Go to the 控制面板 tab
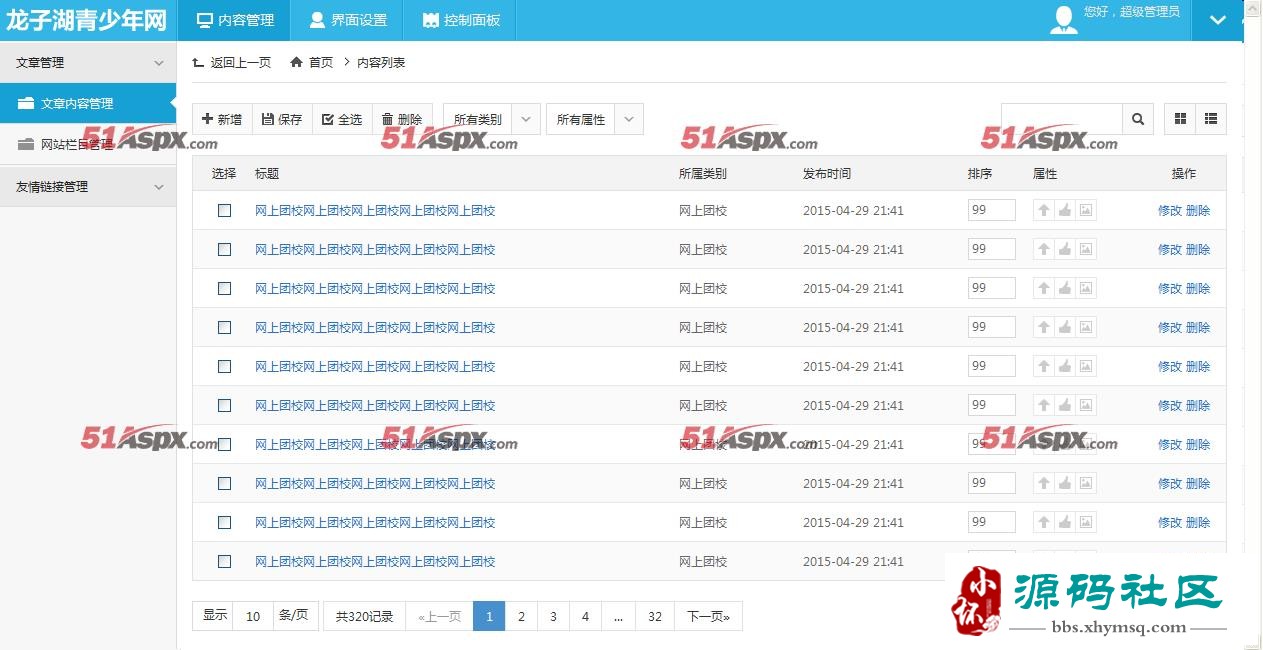This screenshot has height=650, width=1263. pos(460,20)
